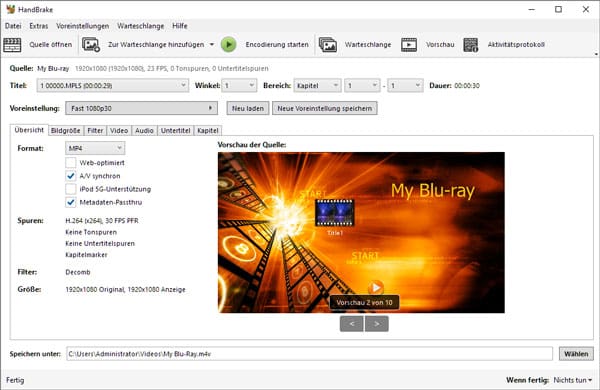
Task: Open the end chapter dropdown
Action: point(405,85)
